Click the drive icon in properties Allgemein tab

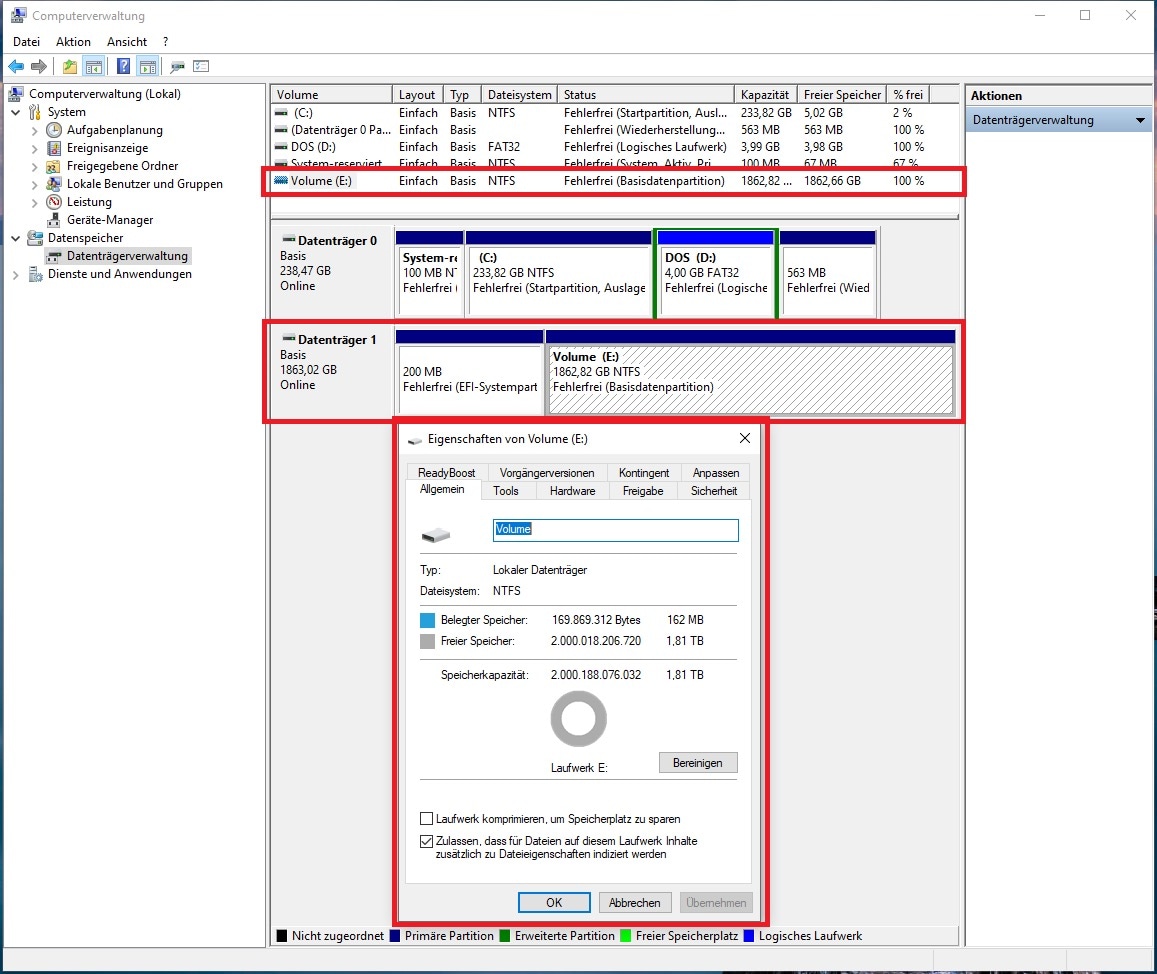[436, 535]
